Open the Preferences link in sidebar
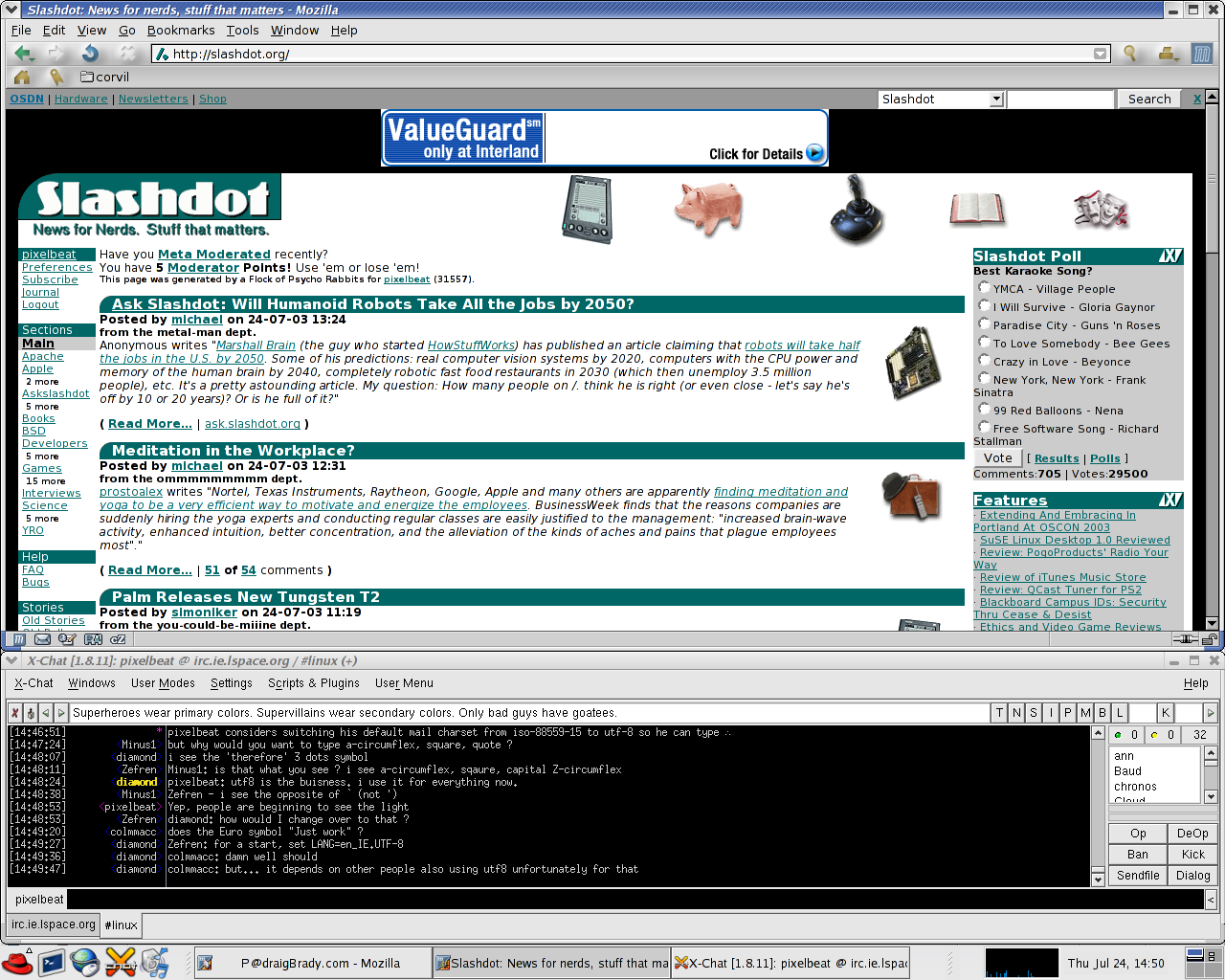1225x980 pixels. pyautogui.click(x=57, y=267)
